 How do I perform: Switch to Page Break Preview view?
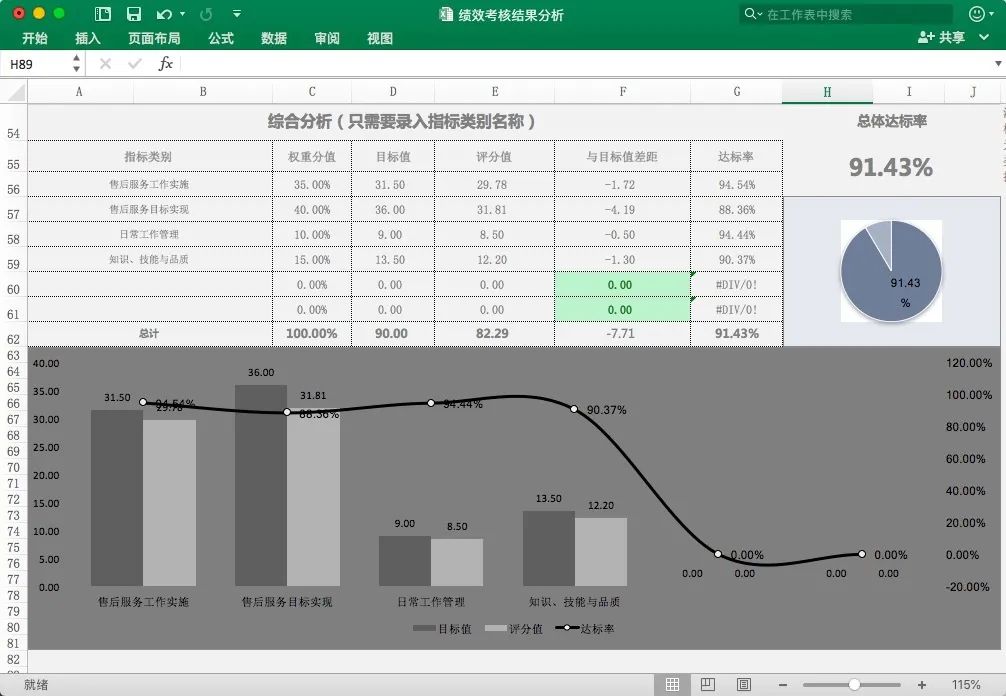pyautogui.click(x=743, y=685)
